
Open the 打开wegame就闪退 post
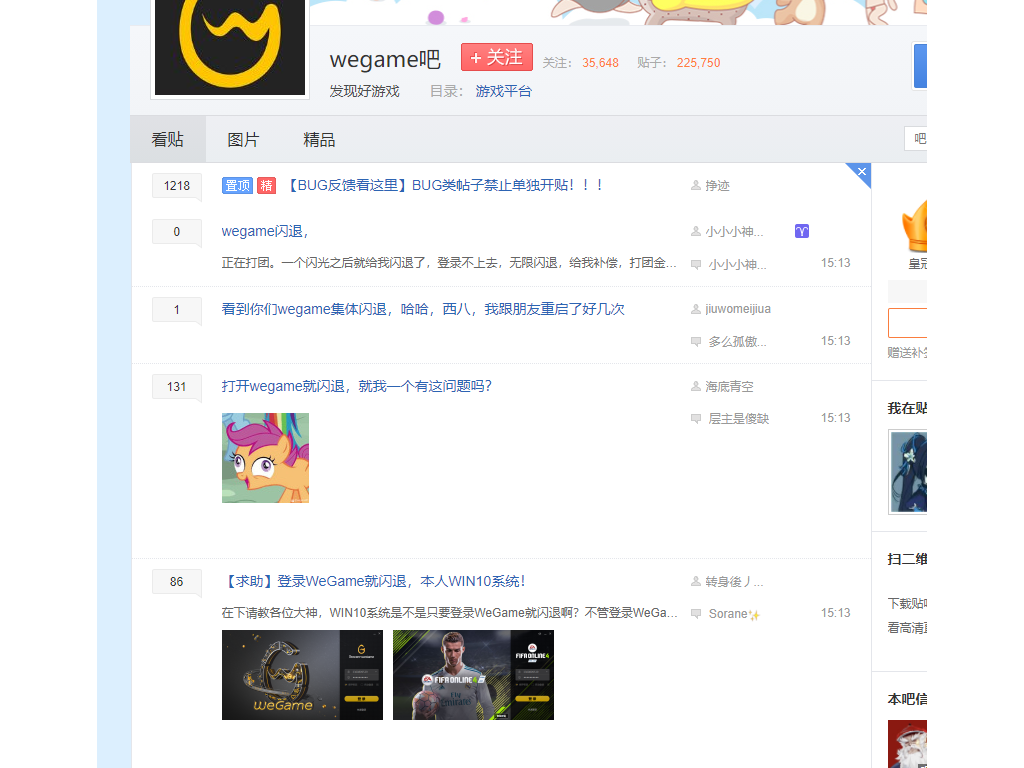click(x=357, y=386)
